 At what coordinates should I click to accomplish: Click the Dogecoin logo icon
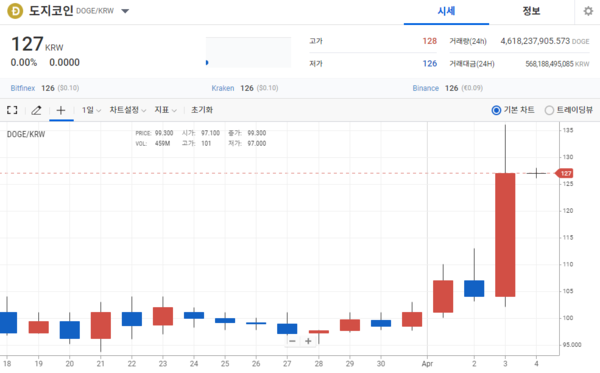(15, 11)
